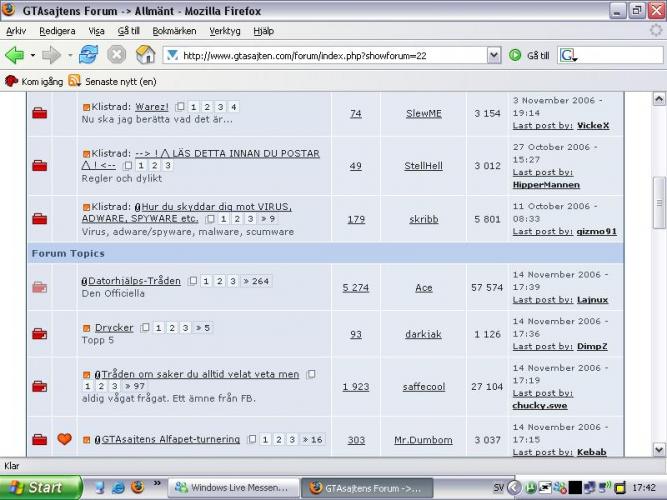Image resolution: width=667 pixels, height=500 pixels.
Task: Click the green Back arrow button
Action: click(x=17, y=55)
